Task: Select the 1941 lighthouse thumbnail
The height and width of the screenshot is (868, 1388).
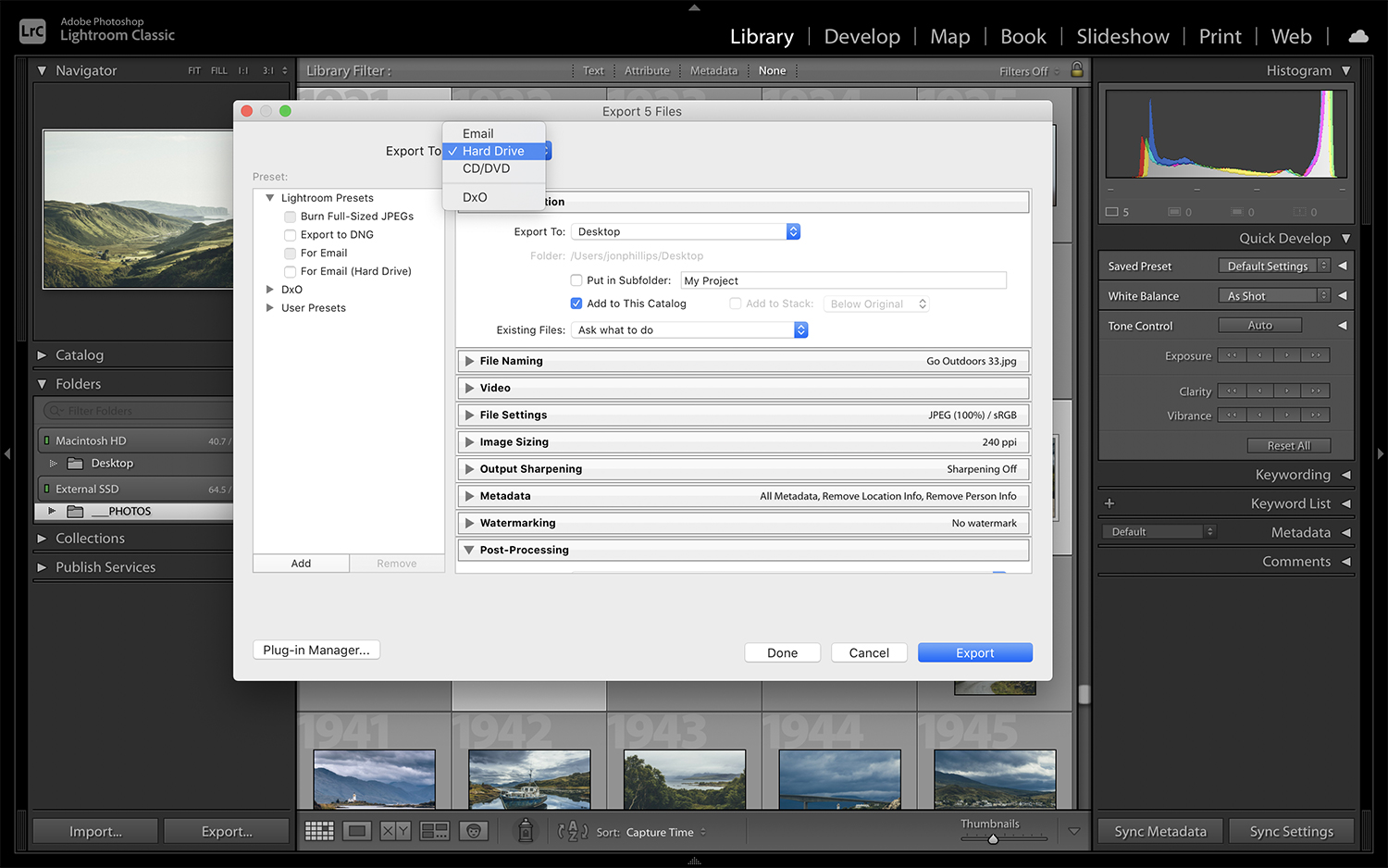Action: tap(375, 779)
